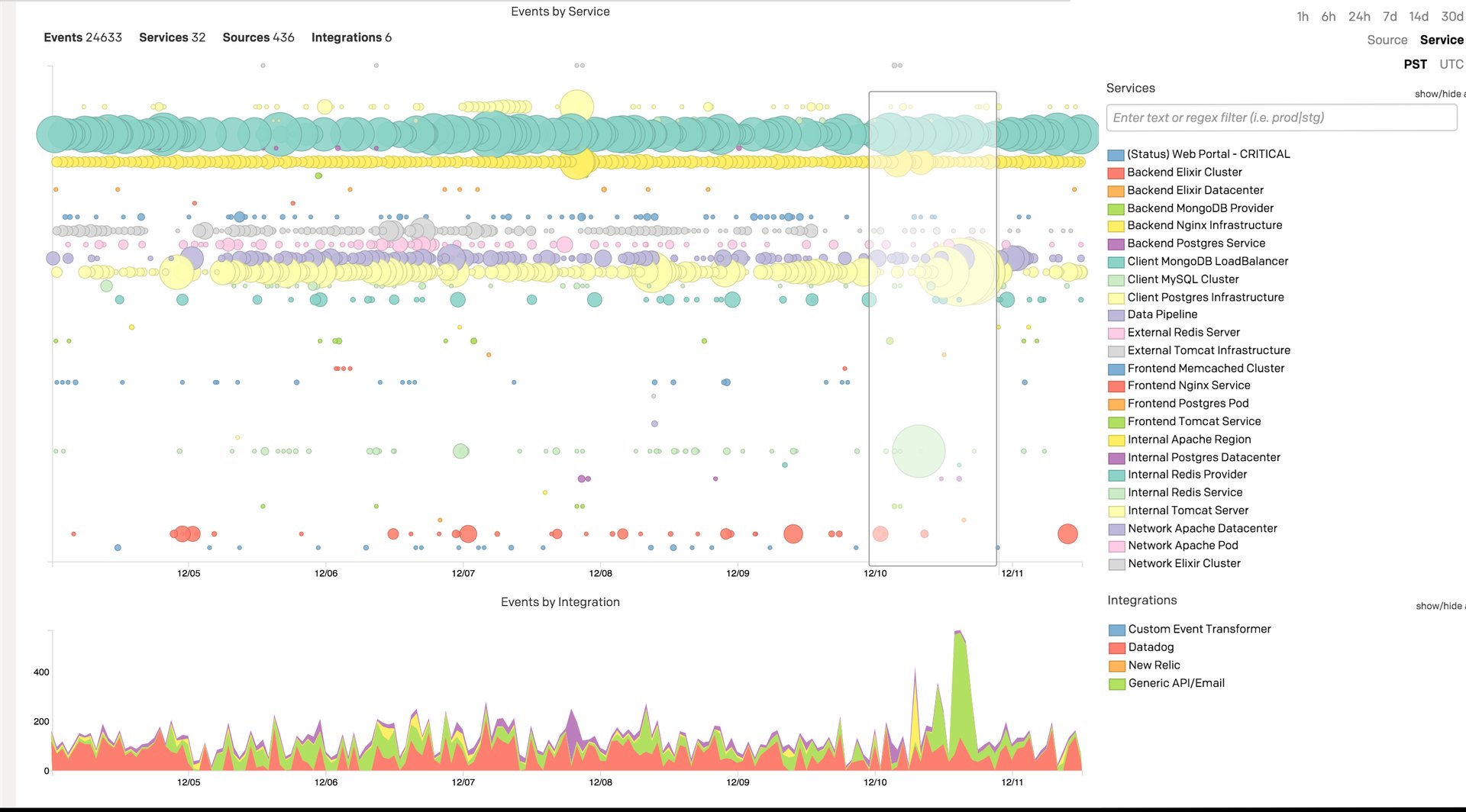This screenshot has height=812, width=1466.
Task: Toggle Generic API/Email integration entry
Action: (1176, 684)
